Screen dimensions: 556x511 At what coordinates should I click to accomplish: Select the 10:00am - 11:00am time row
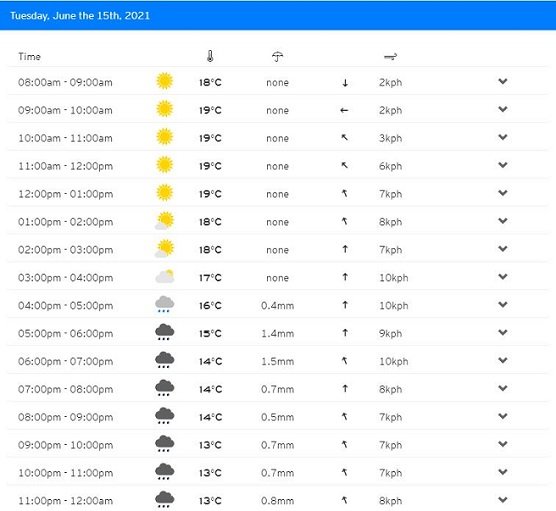pyautogui.click(x=278, y=138)
